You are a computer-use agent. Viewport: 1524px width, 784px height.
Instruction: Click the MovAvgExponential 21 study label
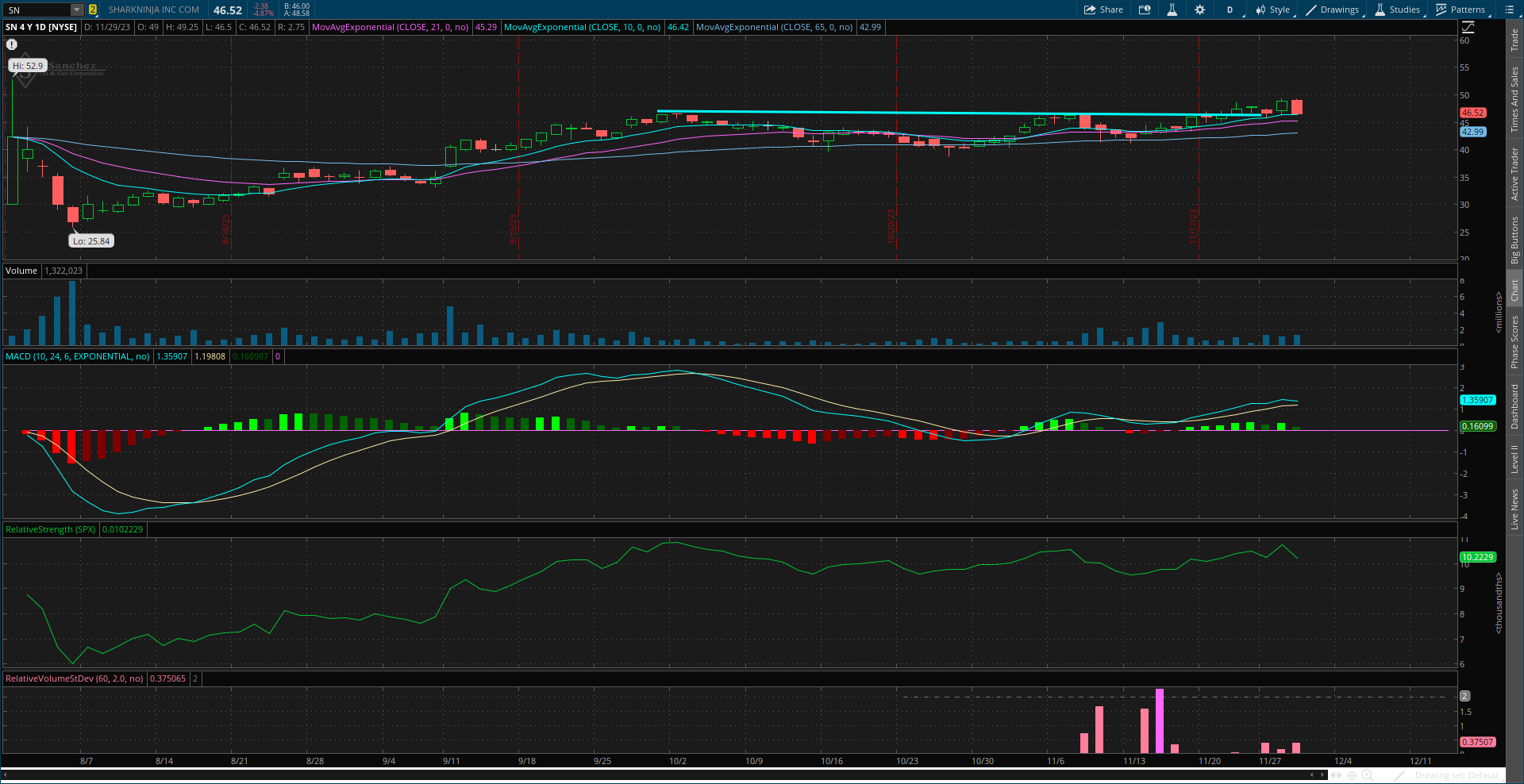coord(390,27)
